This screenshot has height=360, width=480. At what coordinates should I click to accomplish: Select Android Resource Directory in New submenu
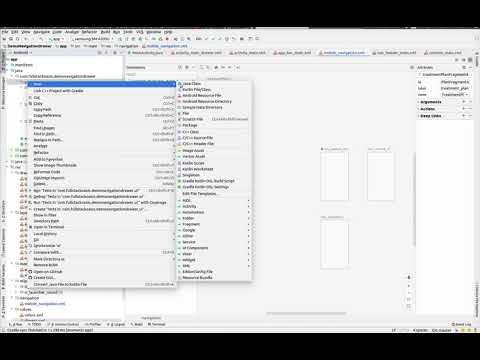(x=214, y=101)
